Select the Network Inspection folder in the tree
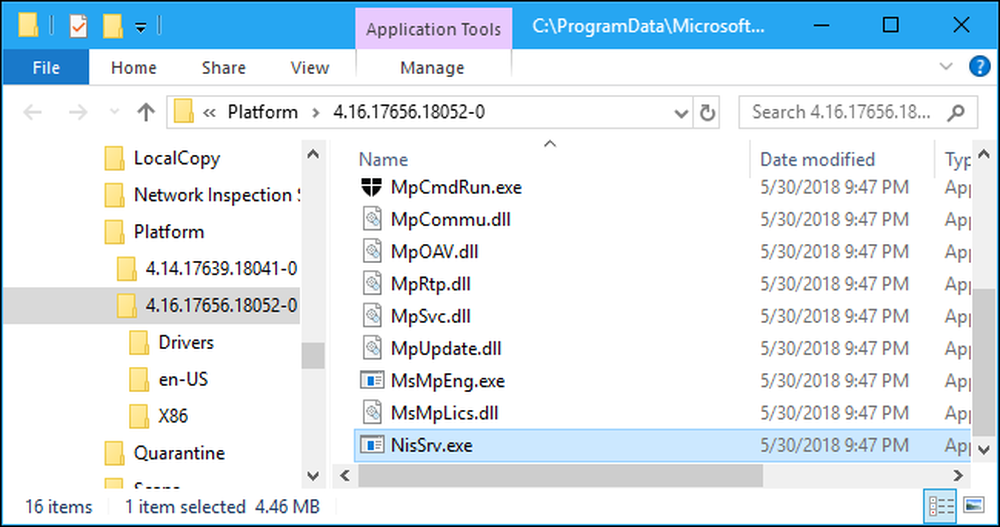The height and width of the screenshot is (527, 1000). coord(203,195)
